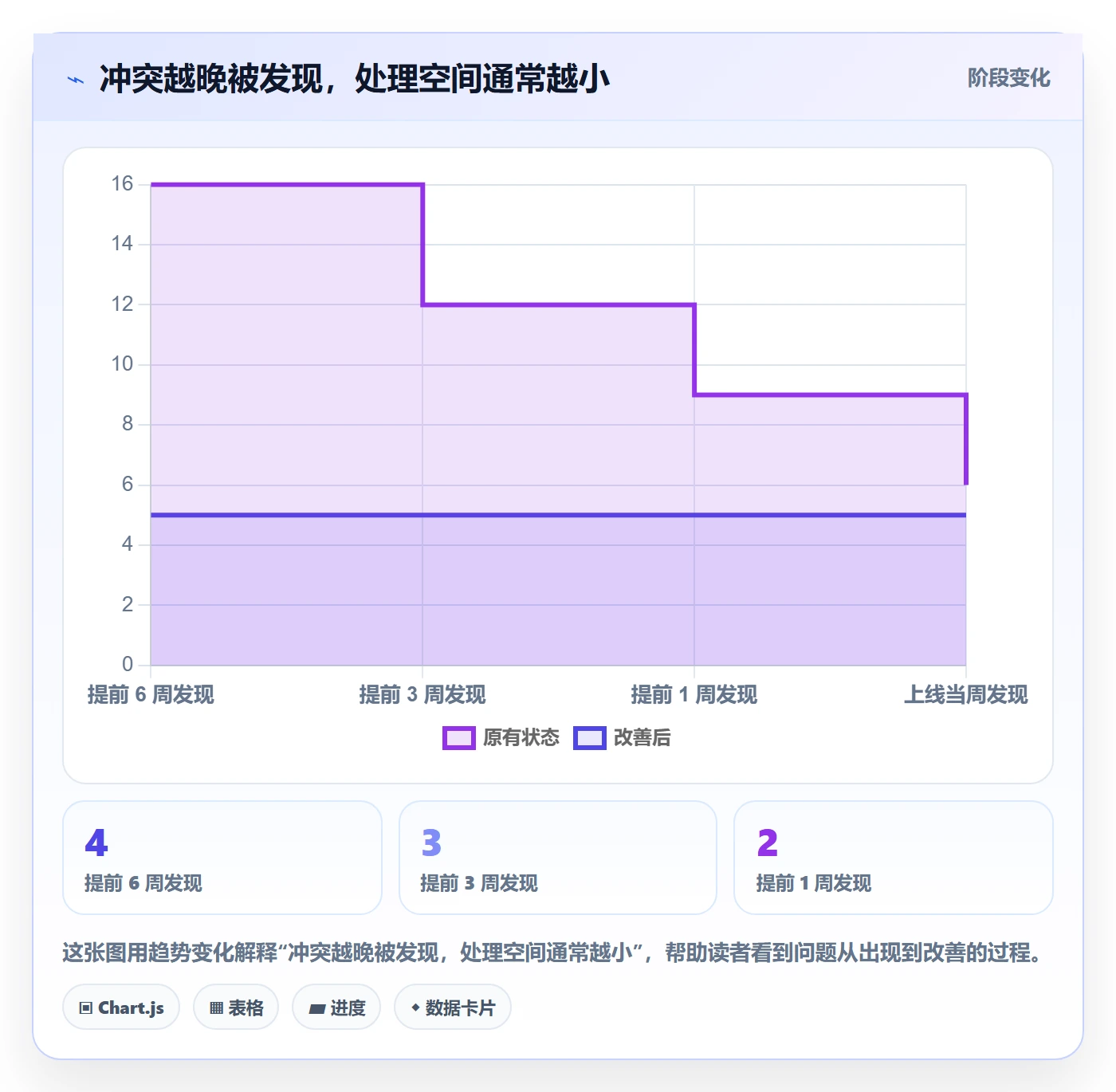Click the 阶段变化 label in the header
The height and width of the screenshot is (1092, 1116).
coord(1008,78)
